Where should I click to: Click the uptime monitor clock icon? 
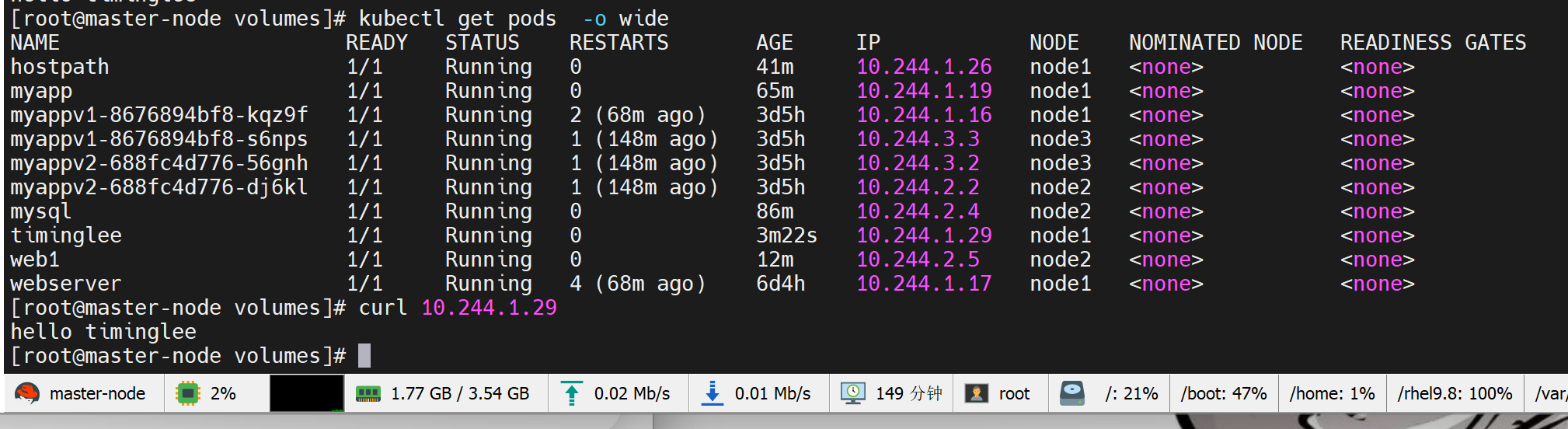(x=852, y=393)
